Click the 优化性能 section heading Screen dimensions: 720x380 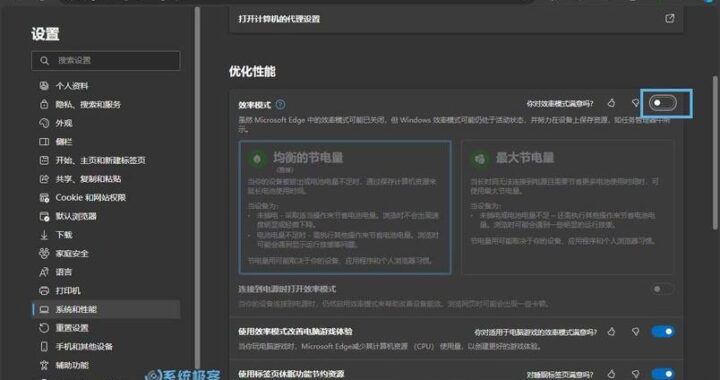[x=252, y=72]
